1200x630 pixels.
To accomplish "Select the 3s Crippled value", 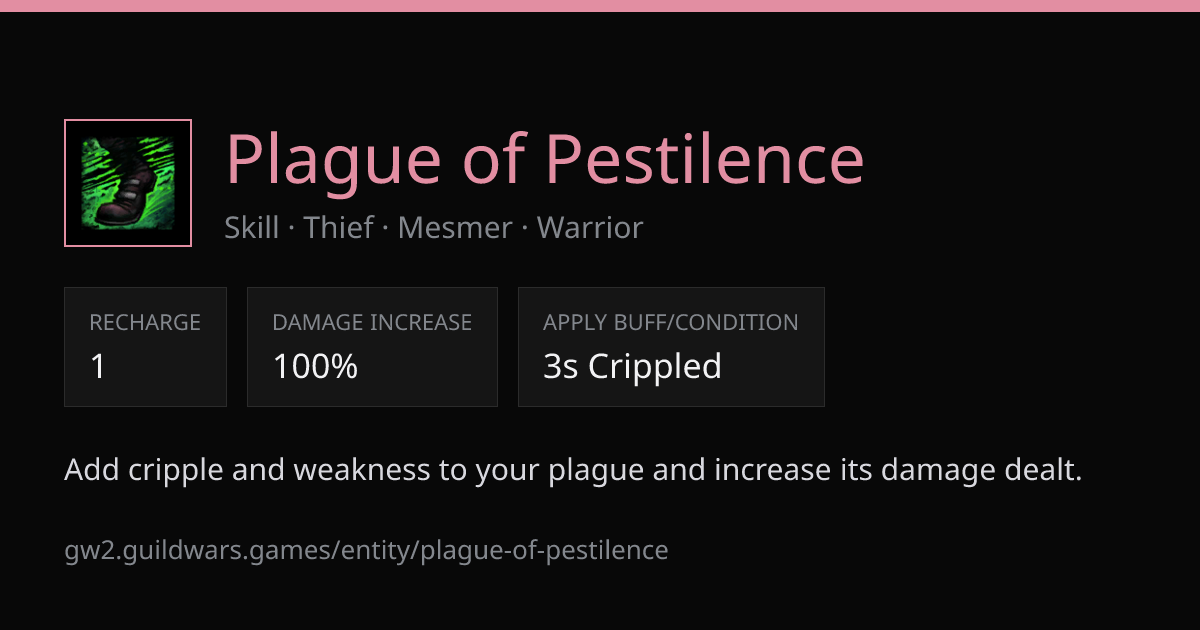I will pos(632,367).
